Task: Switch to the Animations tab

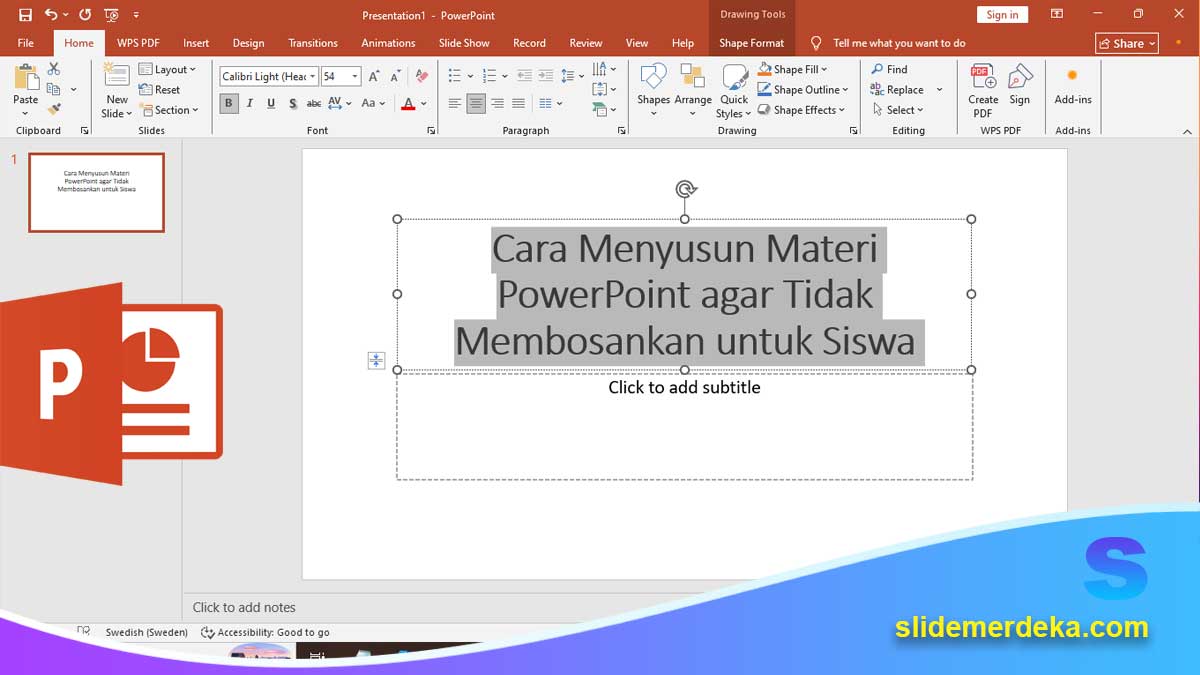Action: point(388,43)
